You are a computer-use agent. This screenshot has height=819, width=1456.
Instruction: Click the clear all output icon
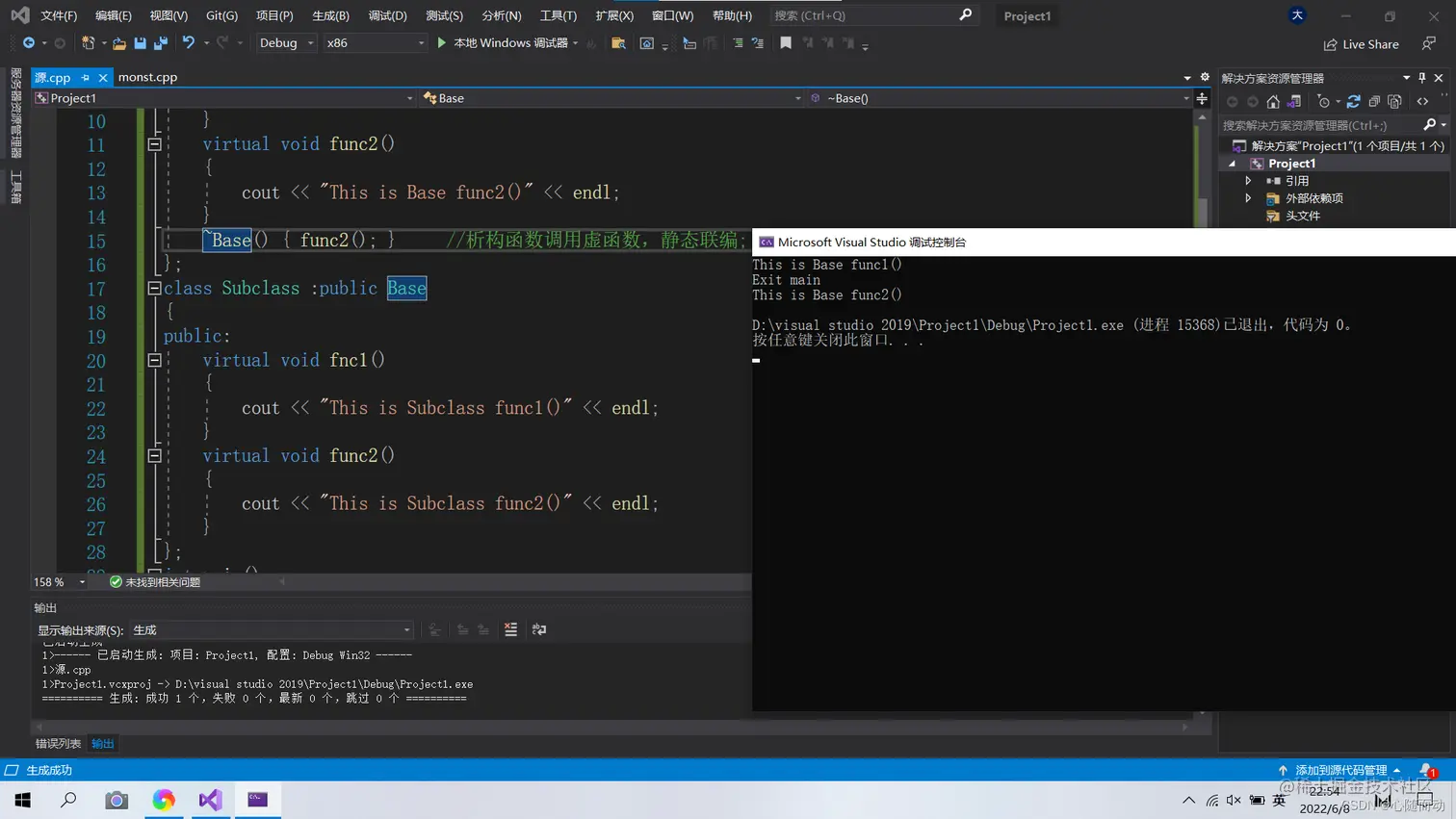(510, 629)
